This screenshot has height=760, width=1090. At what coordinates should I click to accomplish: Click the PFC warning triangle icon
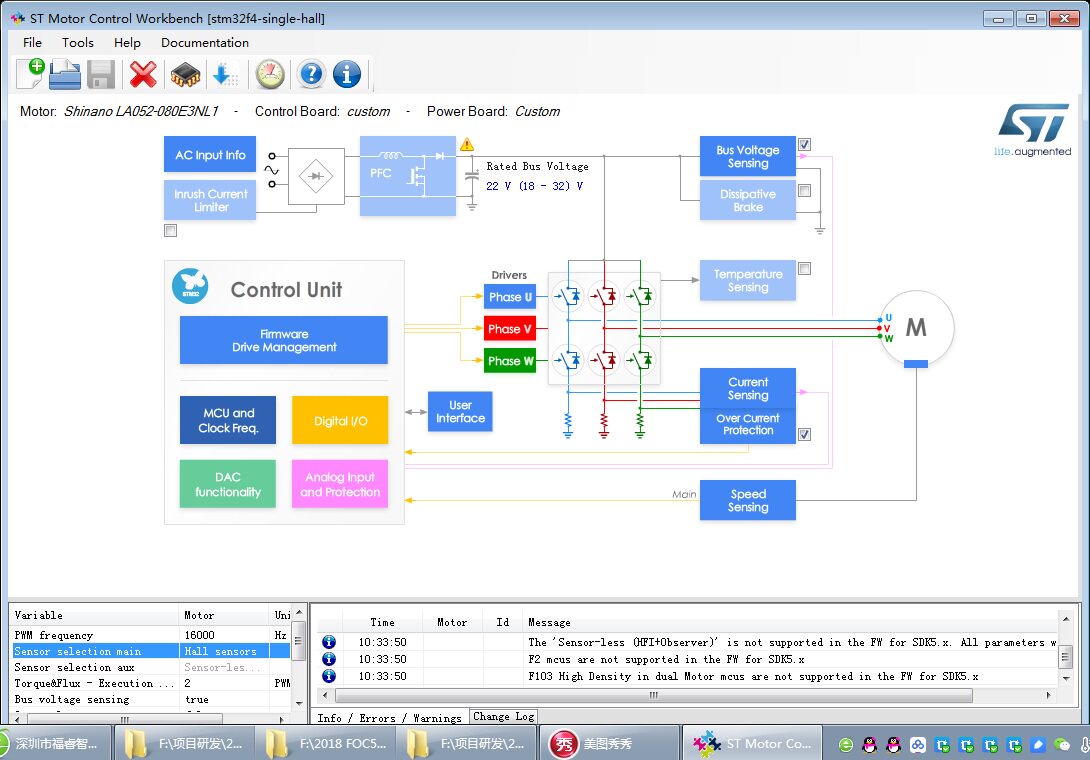click(466, 145)
